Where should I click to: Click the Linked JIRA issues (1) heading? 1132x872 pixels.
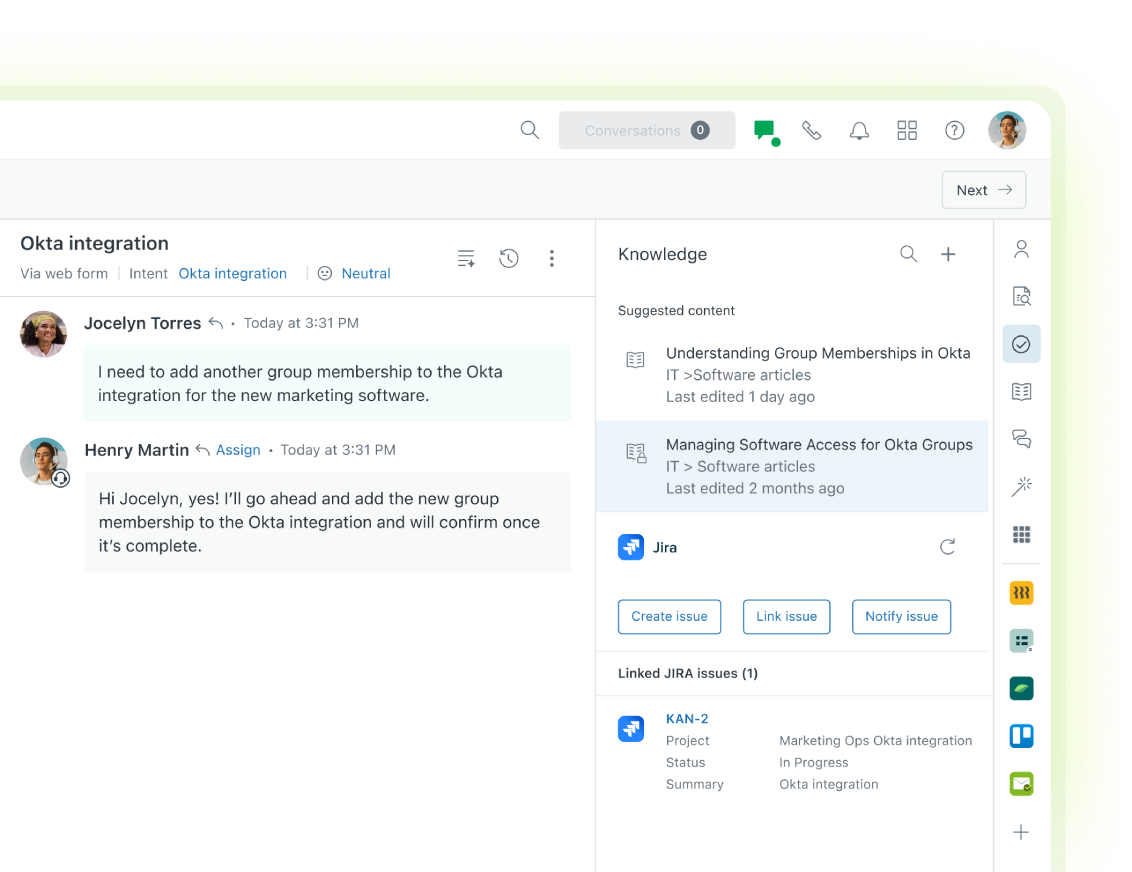(687, 673)
